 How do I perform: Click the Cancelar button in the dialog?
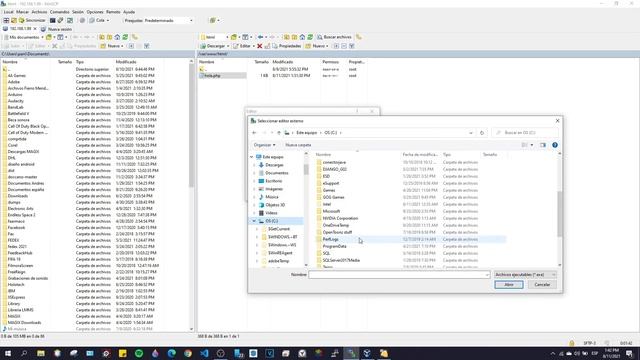point(542,284)
